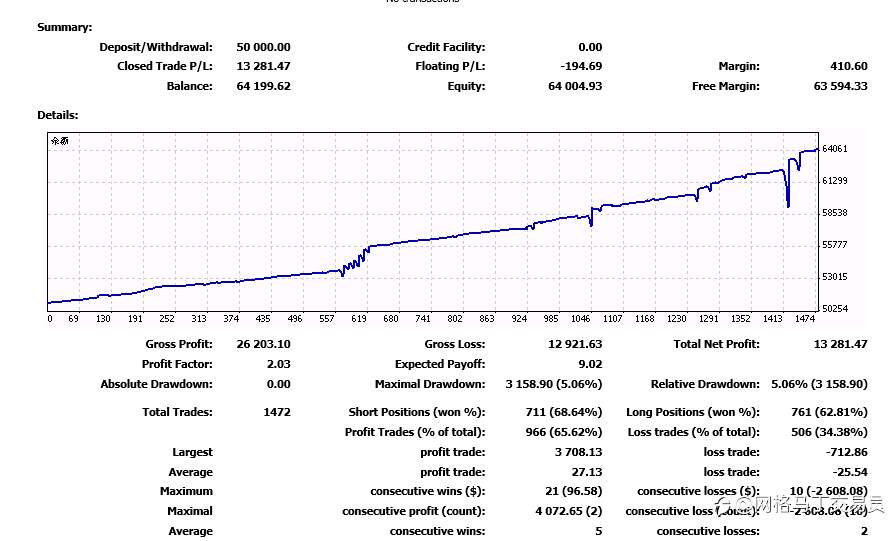Select the Margin value 410.60

pyautogui.click(x=849, y=66)
